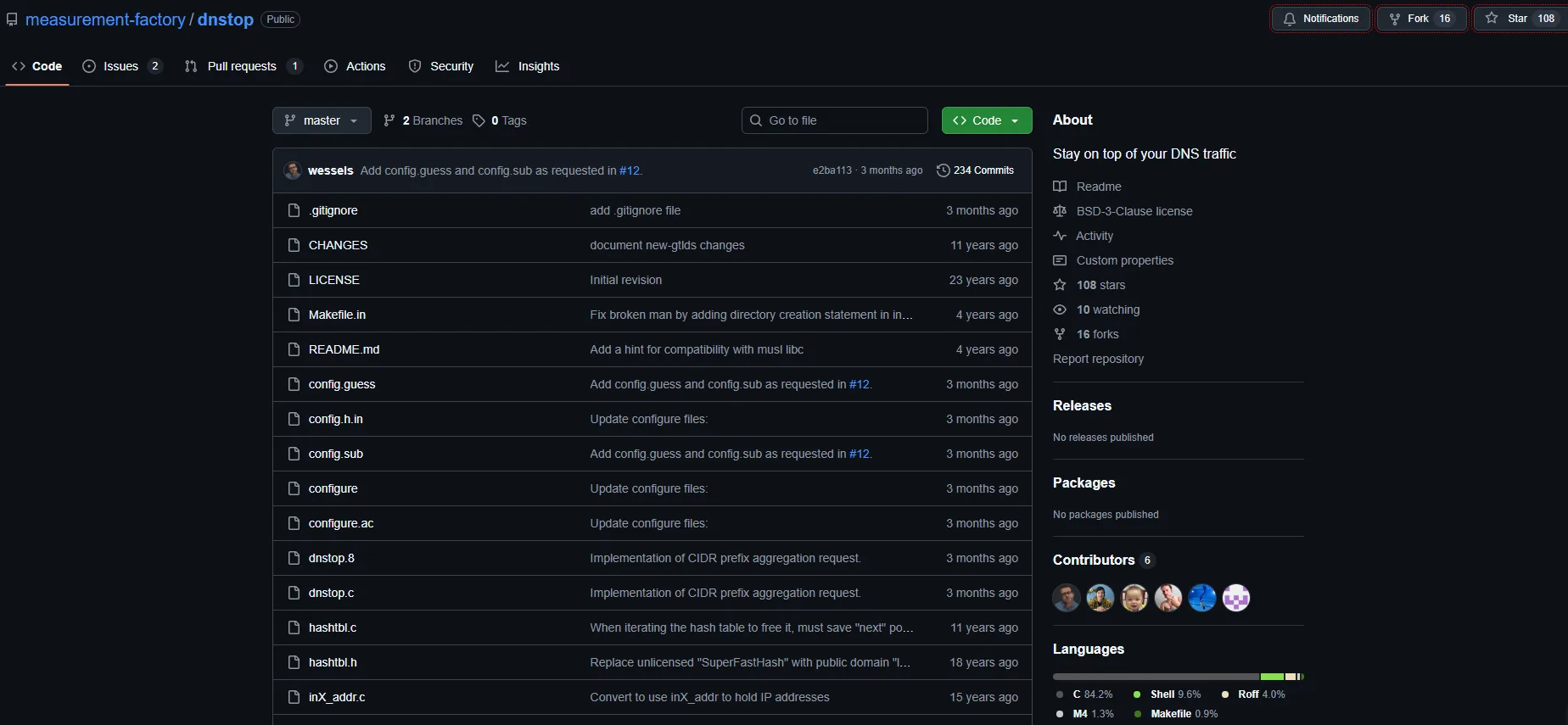Star the repository with the Star button

pos(1521,19)
